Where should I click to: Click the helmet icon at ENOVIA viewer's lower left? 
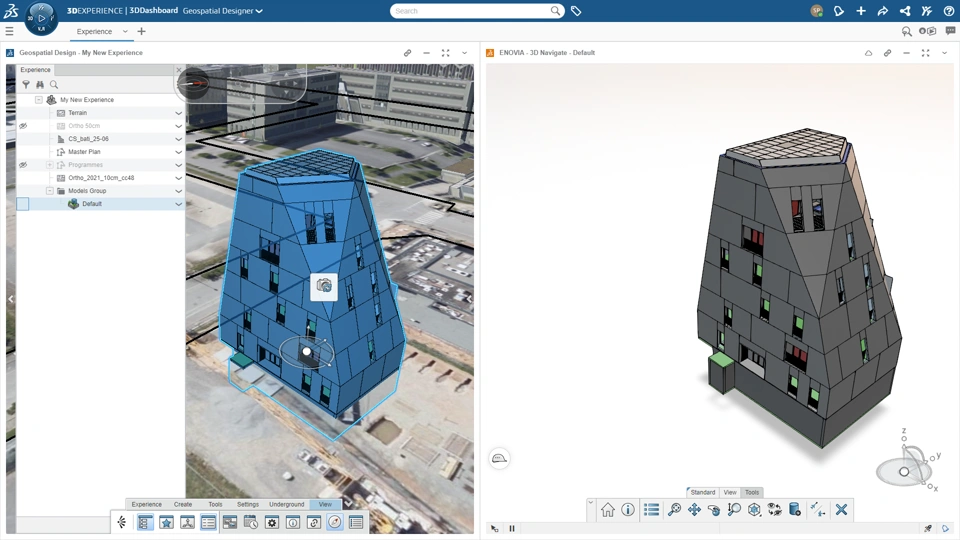pos(500,459)
